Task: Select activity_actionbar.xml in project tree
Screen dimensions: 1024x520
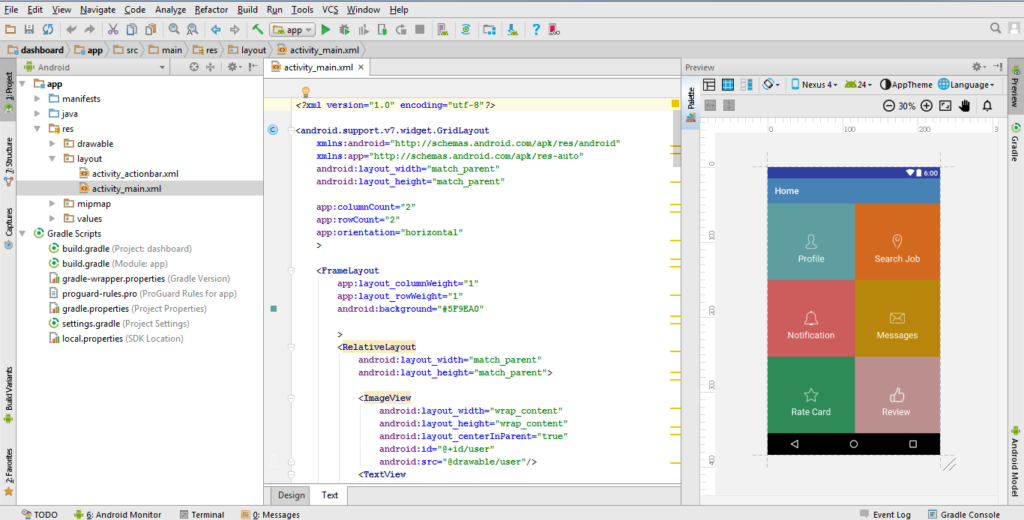Action: [135, 174]
